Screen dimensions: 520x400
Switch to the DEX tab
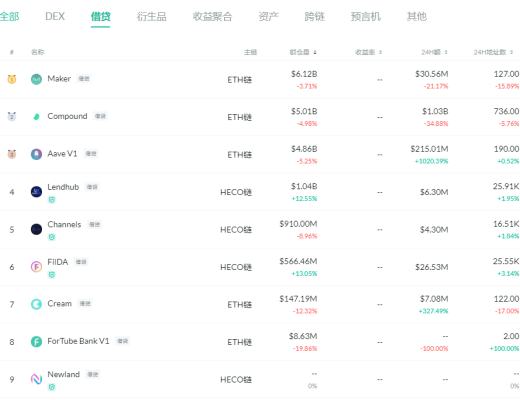tap(55, 16)
